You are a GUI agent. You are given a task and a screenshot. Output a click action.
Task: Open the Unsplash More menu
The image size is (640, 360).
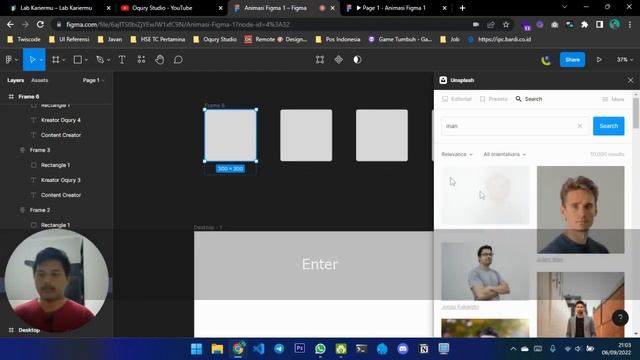[613, 99]
